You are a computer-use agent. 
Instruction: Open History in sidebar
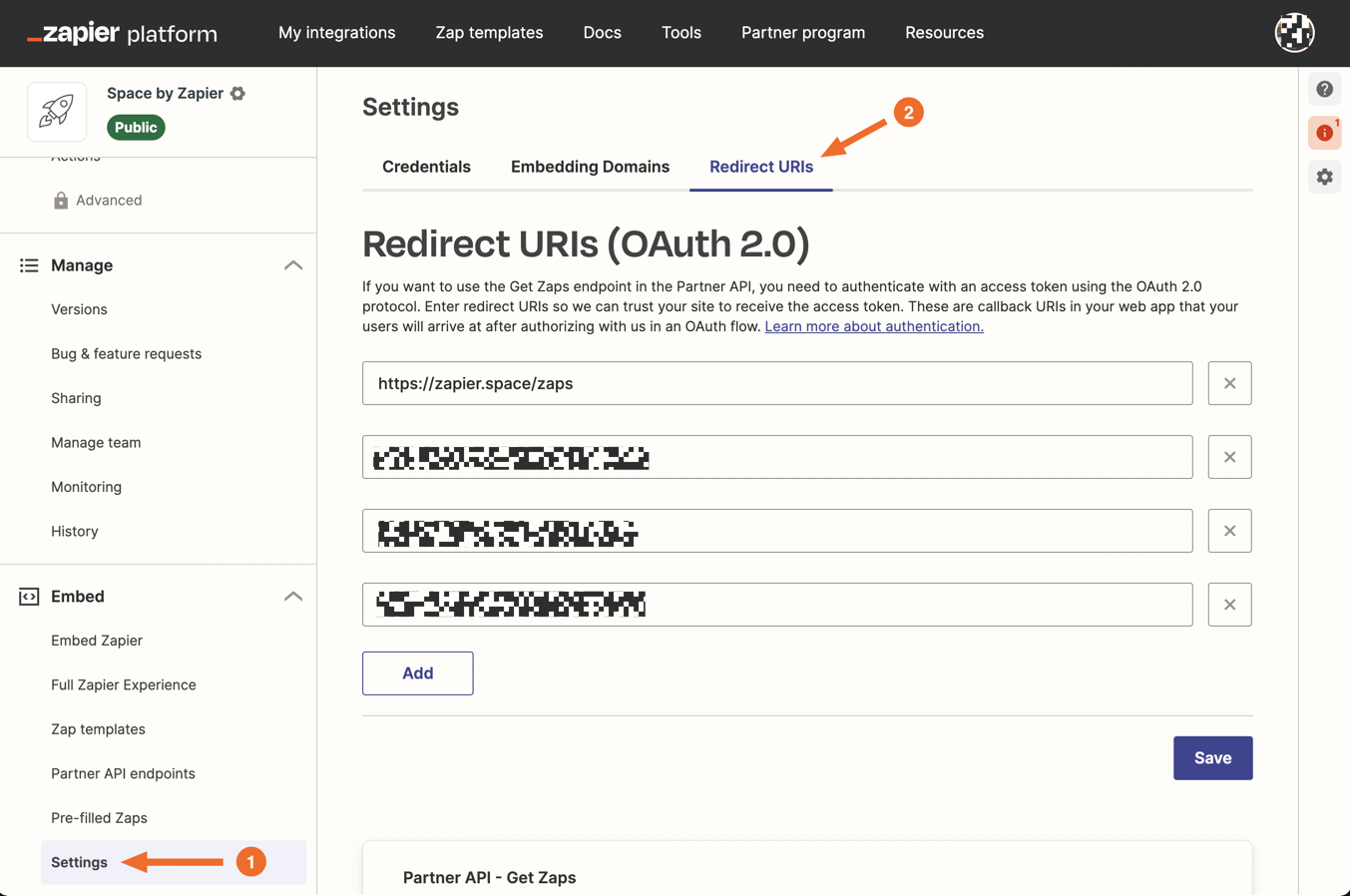[x=75, y=531]
